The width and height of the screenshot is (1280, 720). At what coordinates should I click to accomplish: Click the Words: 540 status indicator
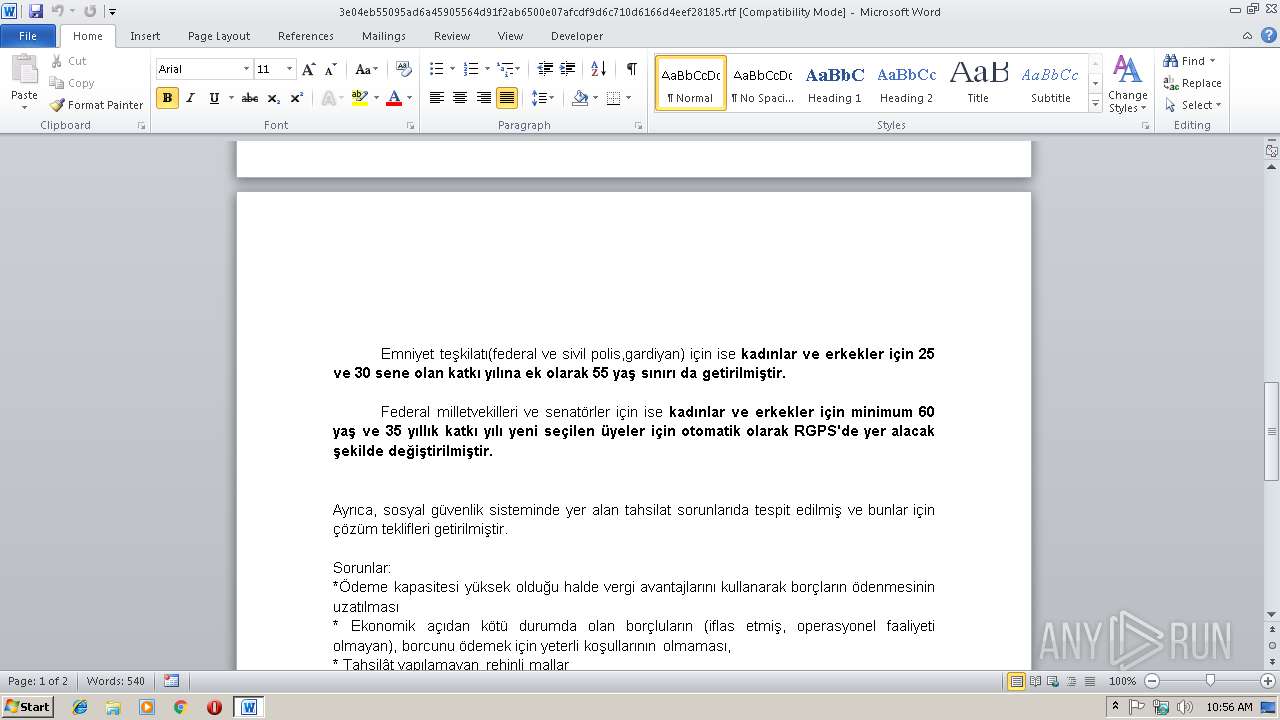click(x=116, y=681)
